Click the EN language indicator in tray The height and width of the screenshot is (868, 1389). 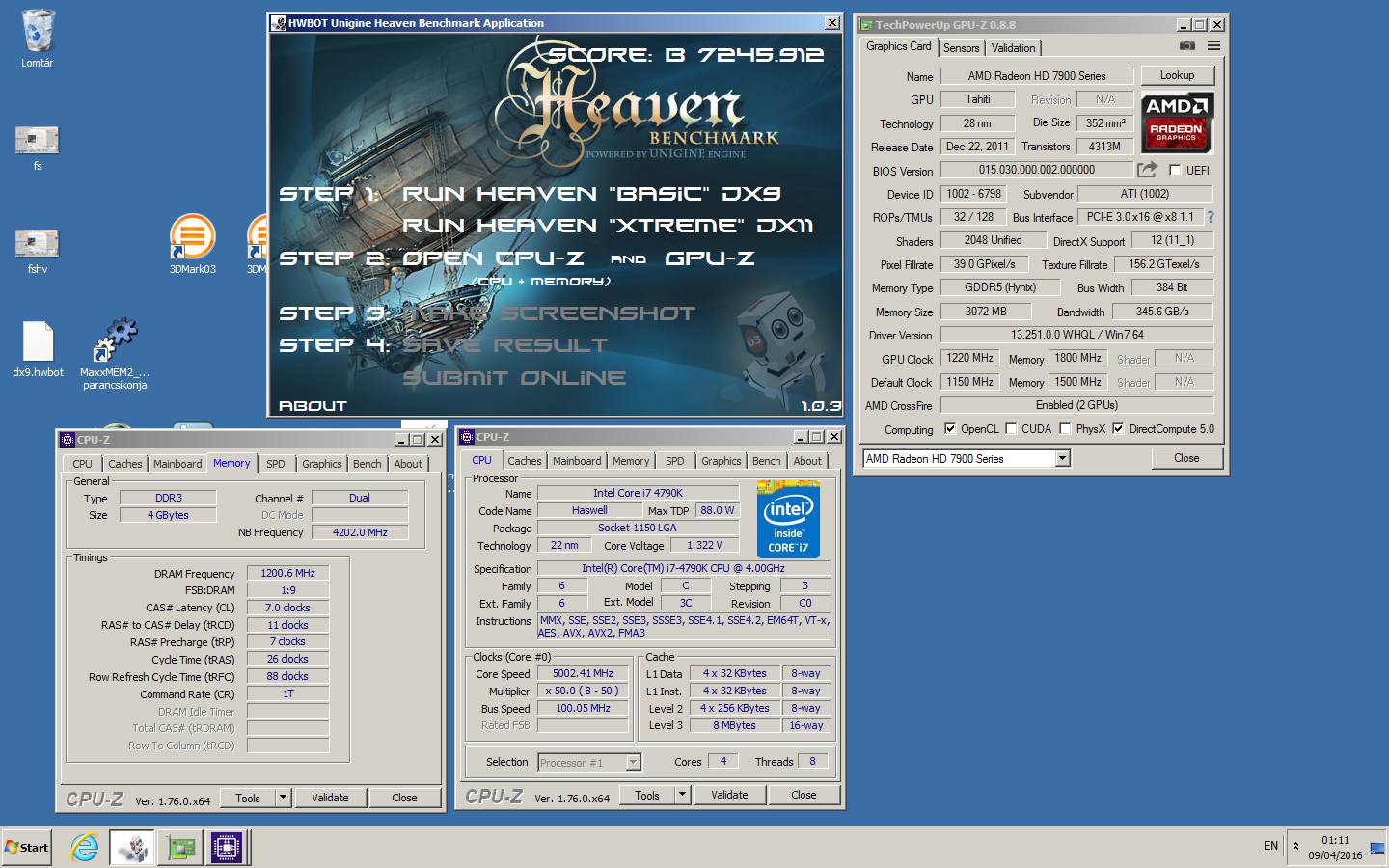tap(1270, 846)
